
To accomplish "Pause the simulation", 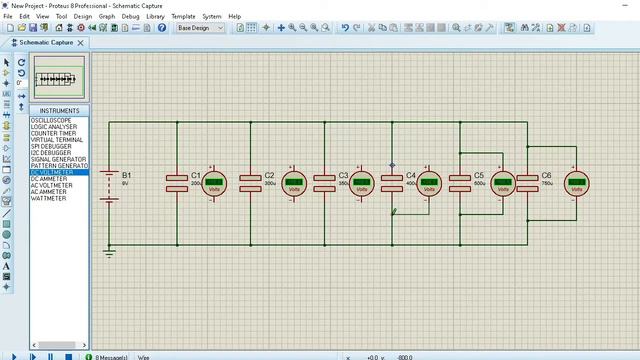I will [x=51, y=357].
